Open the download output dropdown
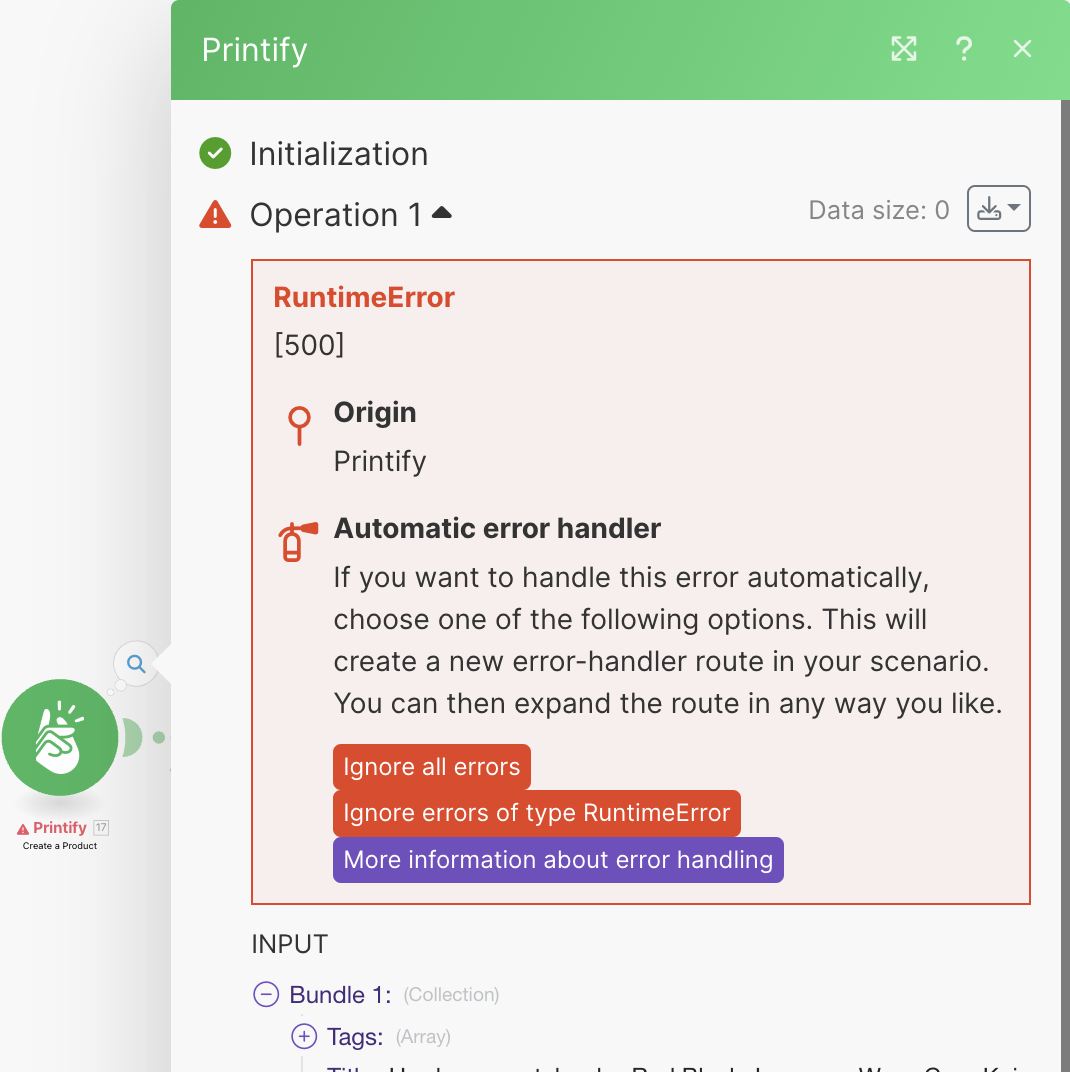 [998, 209]
